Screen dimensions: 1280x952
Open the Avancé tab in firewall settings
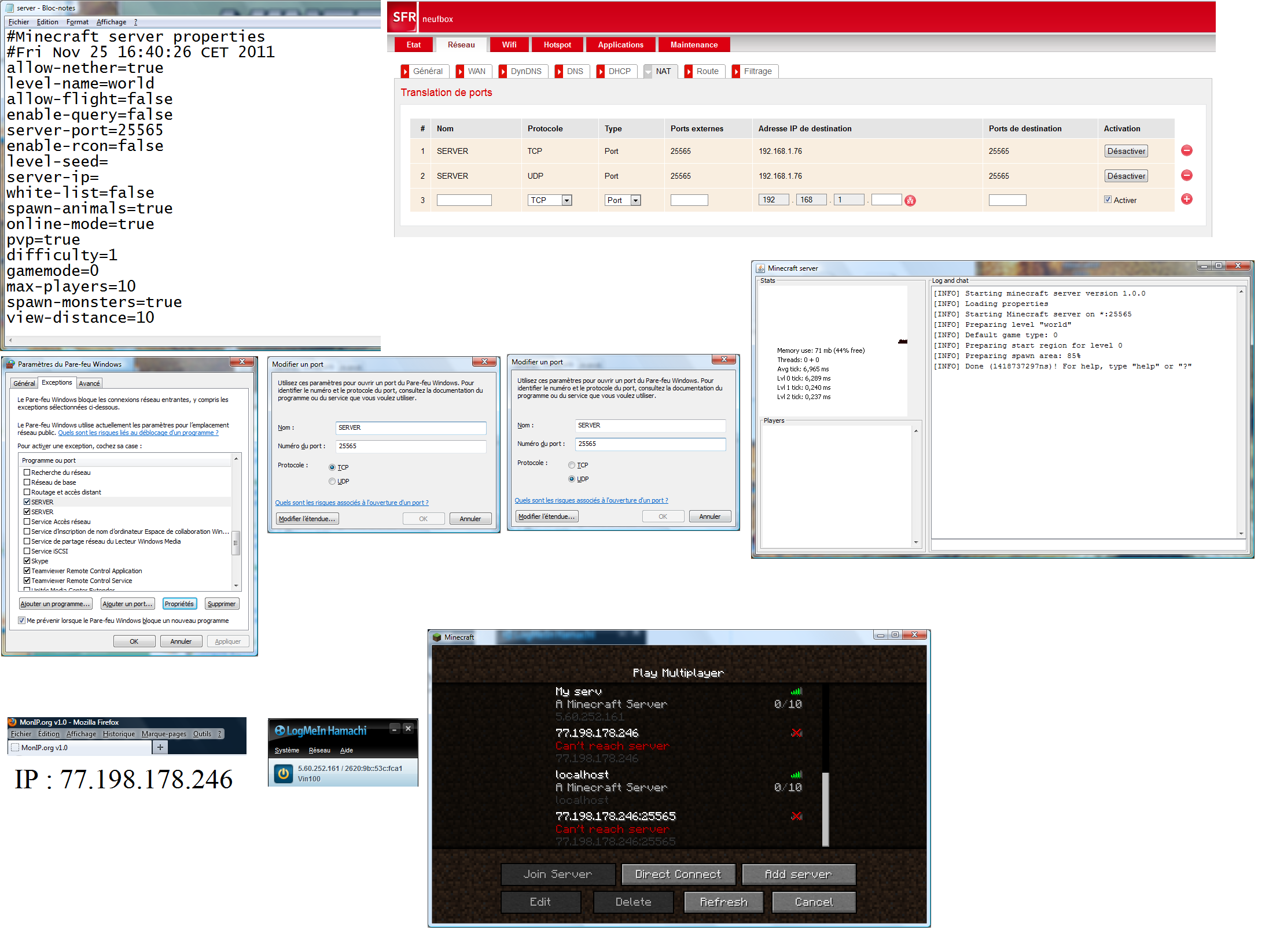[89, 383]
